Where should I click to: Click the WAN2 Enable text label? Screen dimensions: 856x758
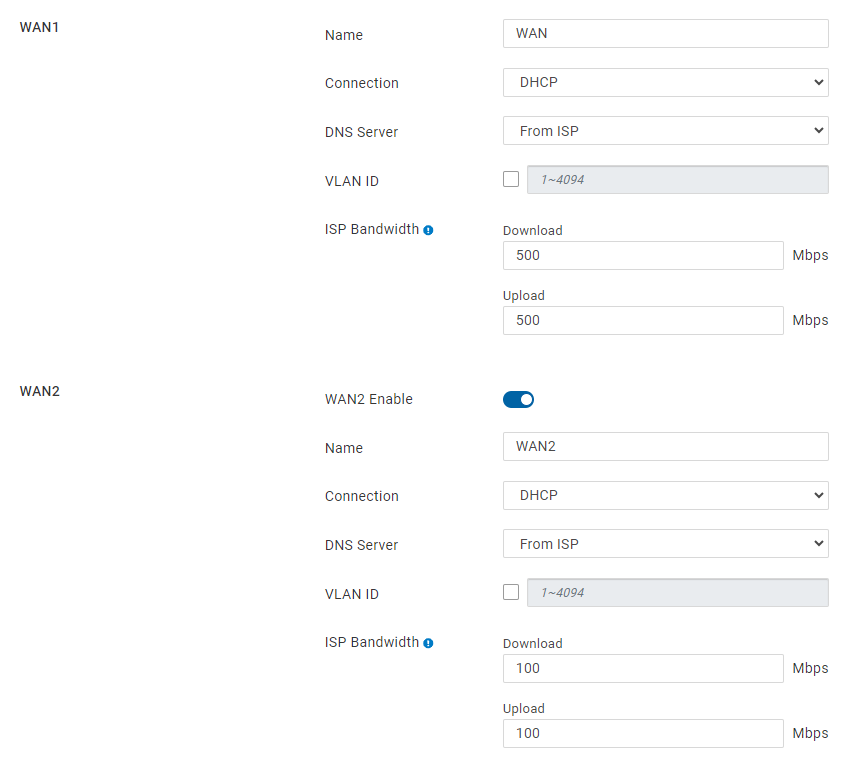(x=368, y=399)
